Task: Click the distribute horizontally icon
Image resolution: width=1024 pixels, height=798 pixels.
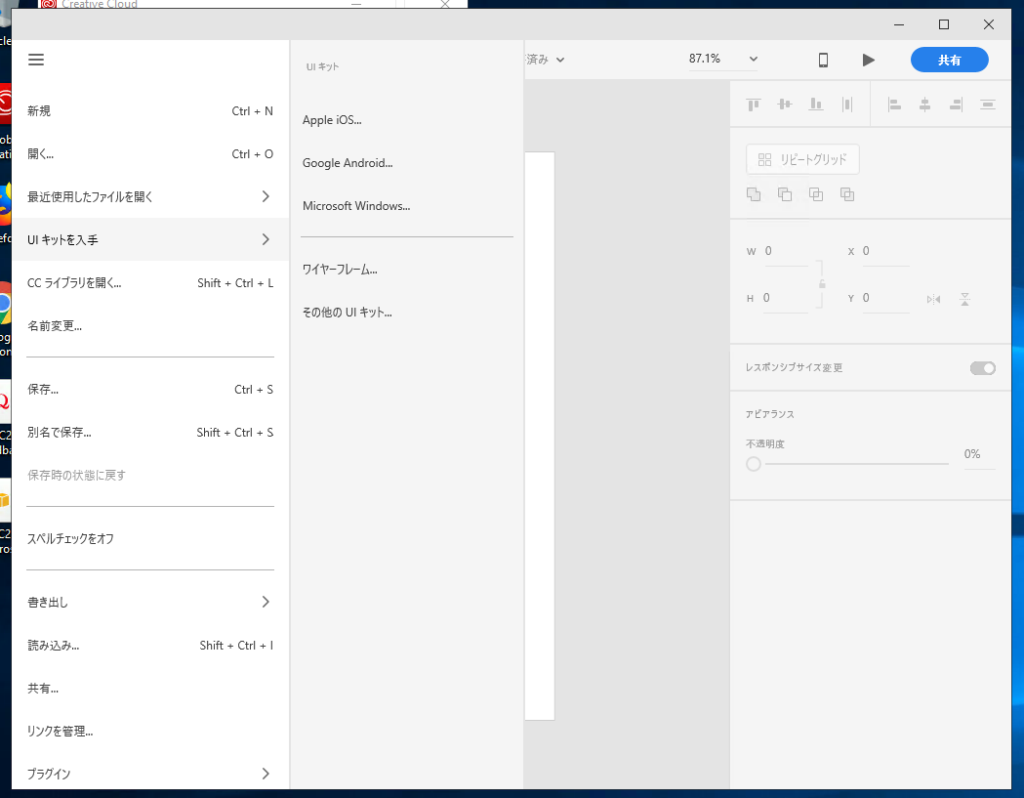Action: [x=987, y=104]
